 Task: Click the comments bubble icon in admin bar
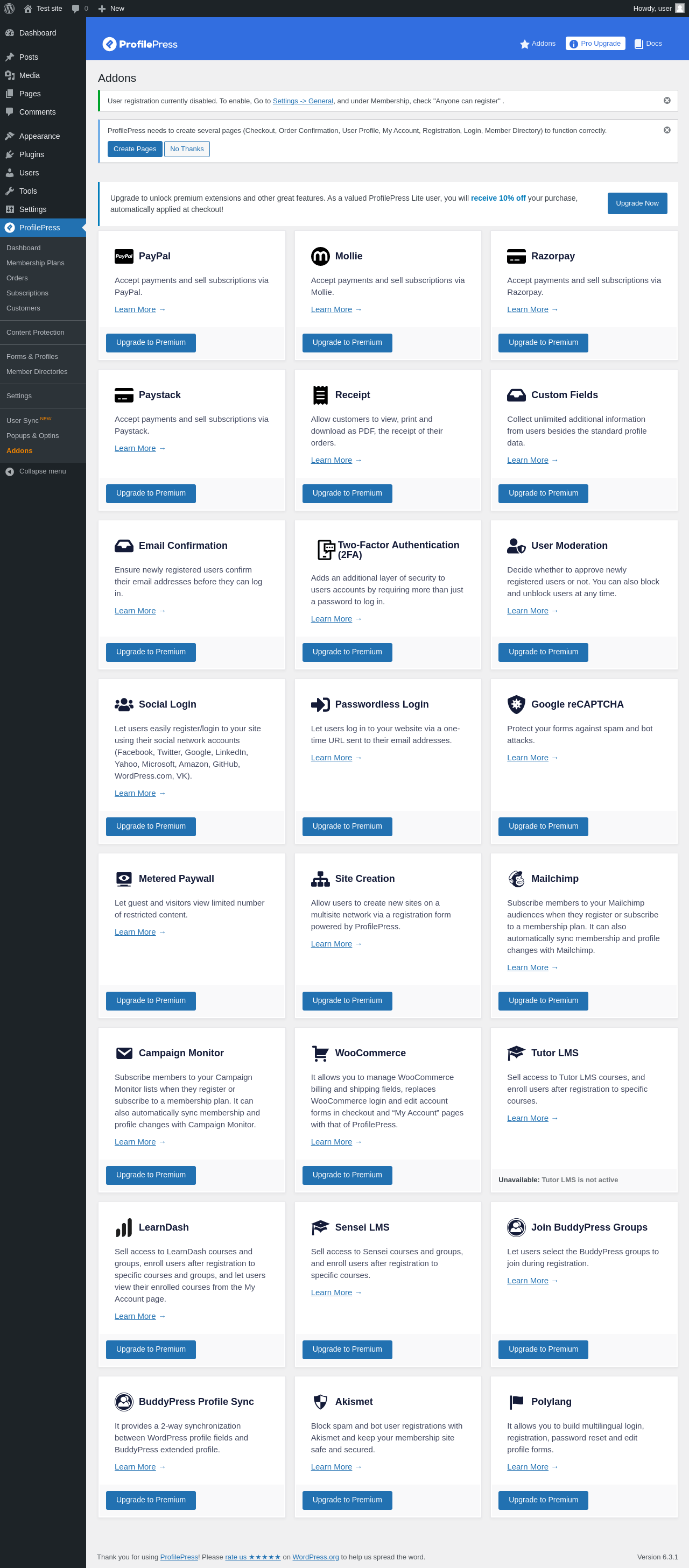click(x=75, y=9)
